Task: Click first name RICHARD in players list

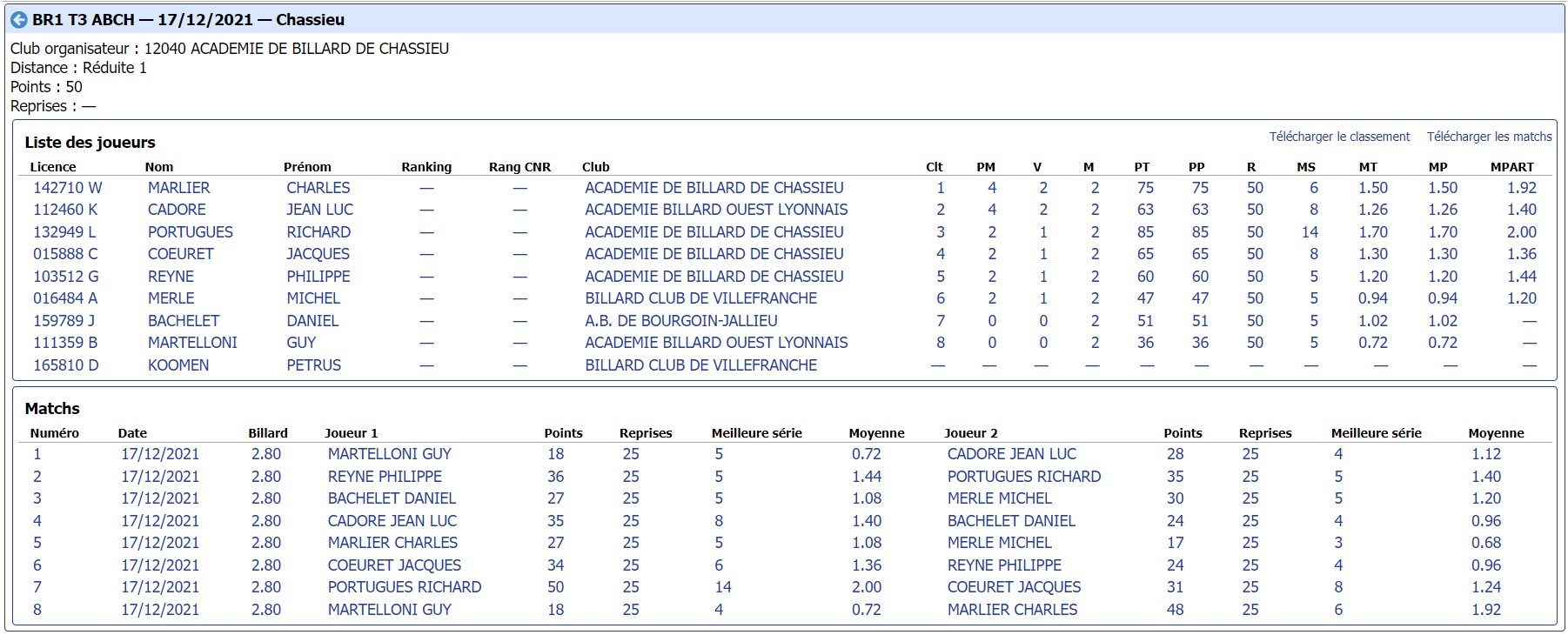Action: coord(318,232)
